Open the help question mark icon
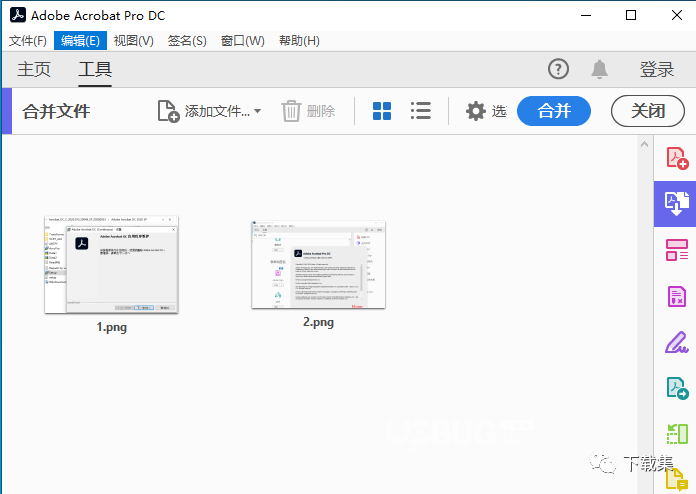The image size is (696, 494). 558,69
